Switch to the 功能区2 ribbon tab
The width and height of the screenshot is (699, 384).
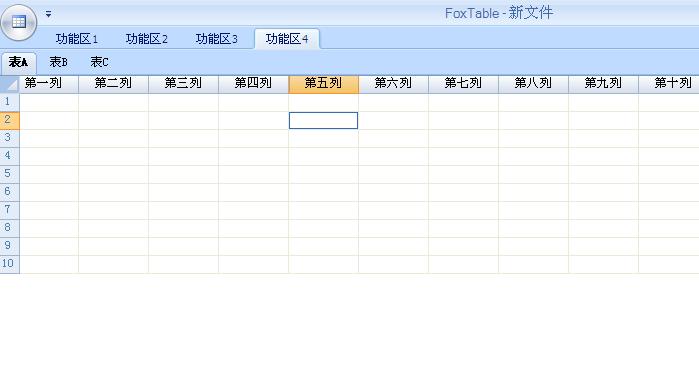point(146,39)
